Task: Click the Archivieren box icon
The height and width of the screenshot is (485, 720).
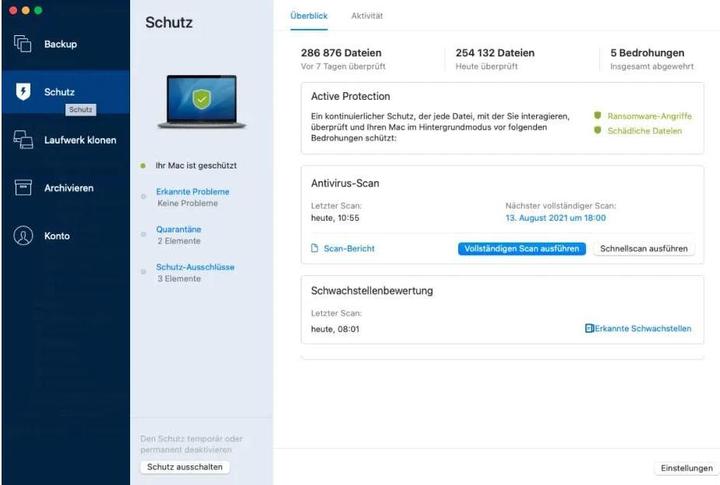Action: (x=23, y=187)
